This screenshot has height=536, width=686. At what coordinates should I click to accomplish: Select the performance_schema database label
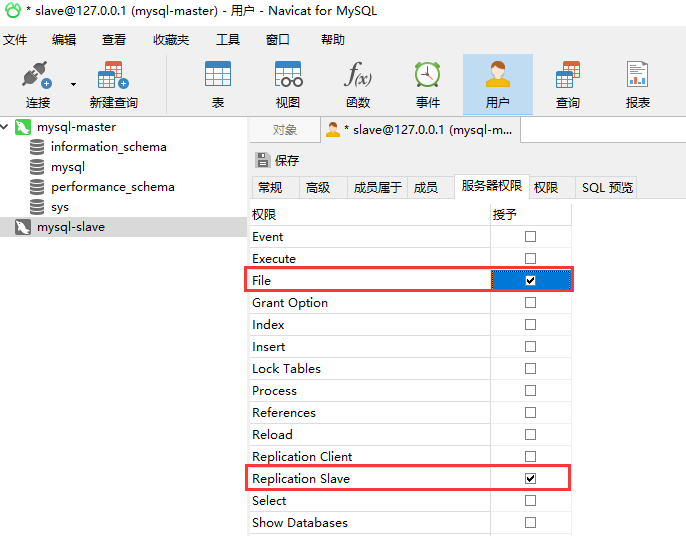tap(113, 187)
